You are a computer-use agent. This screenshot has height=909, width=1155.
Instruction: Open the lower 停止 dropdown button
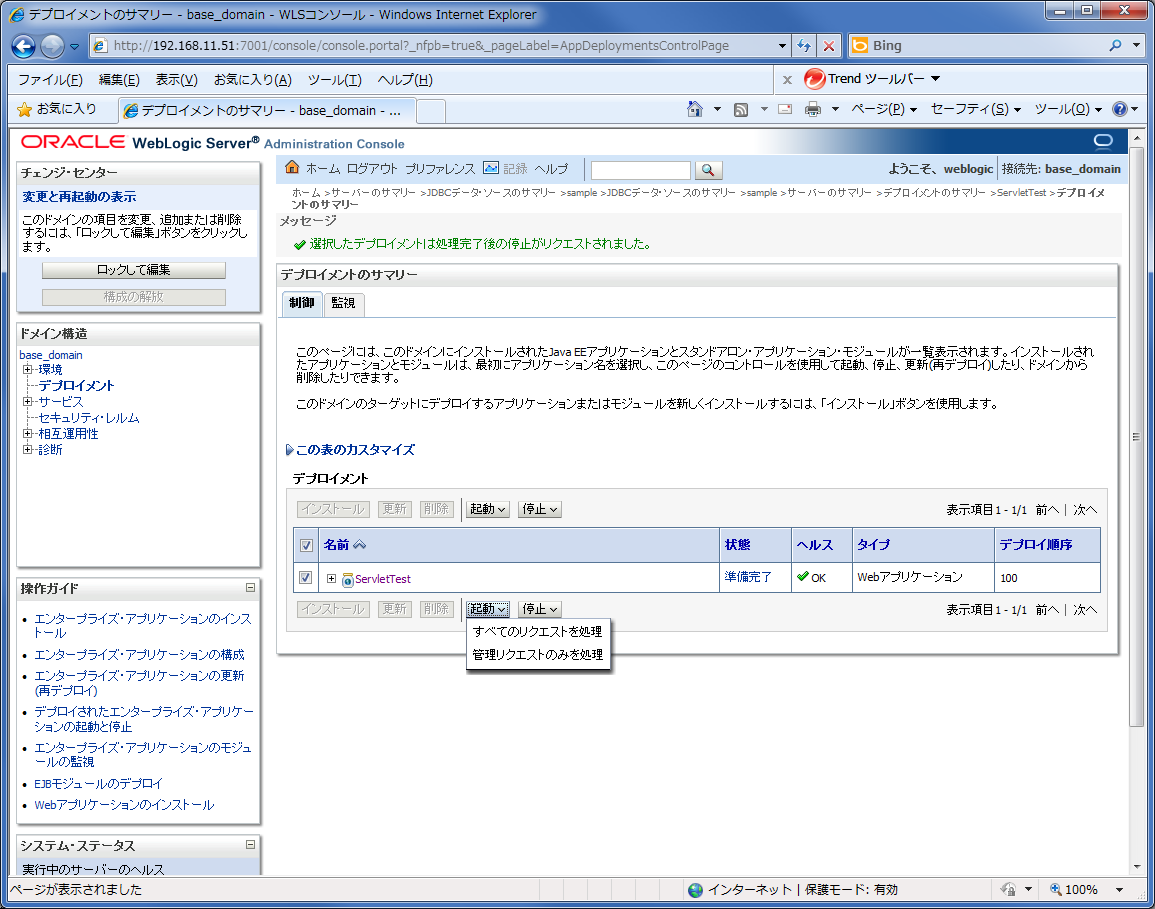coord(540,609)
